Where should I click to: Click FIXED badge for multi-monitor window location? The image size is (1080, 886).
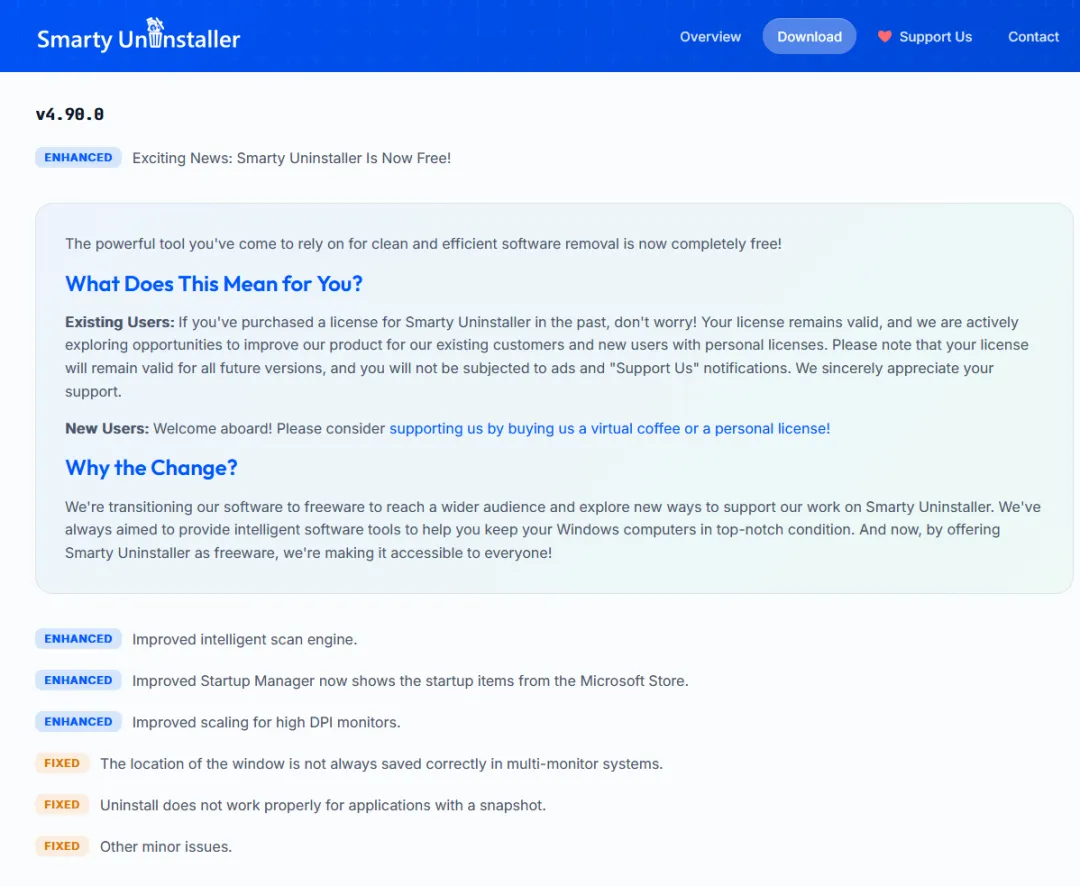[62, 763]
